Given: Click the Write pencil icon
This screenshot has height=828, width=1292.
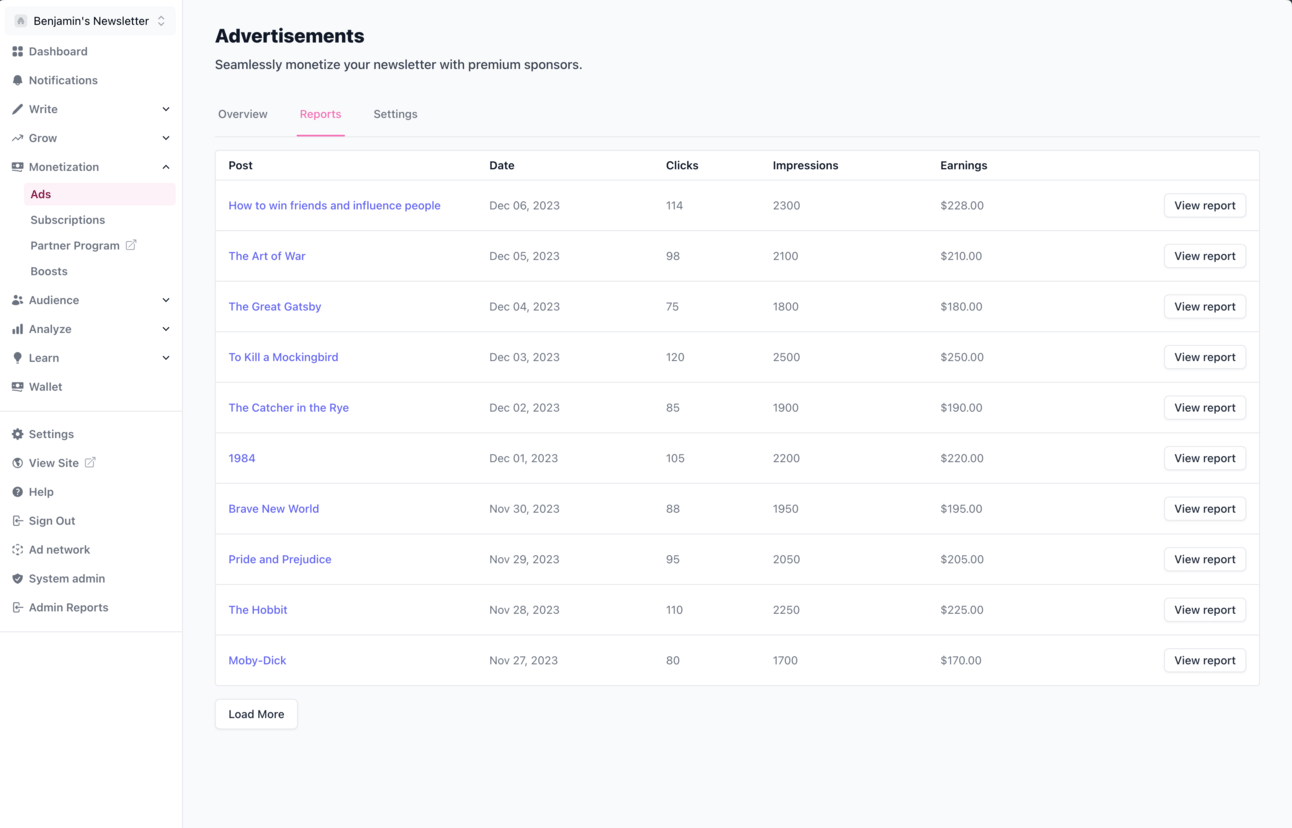Looking at the screenshot, I should pos(17,109).
